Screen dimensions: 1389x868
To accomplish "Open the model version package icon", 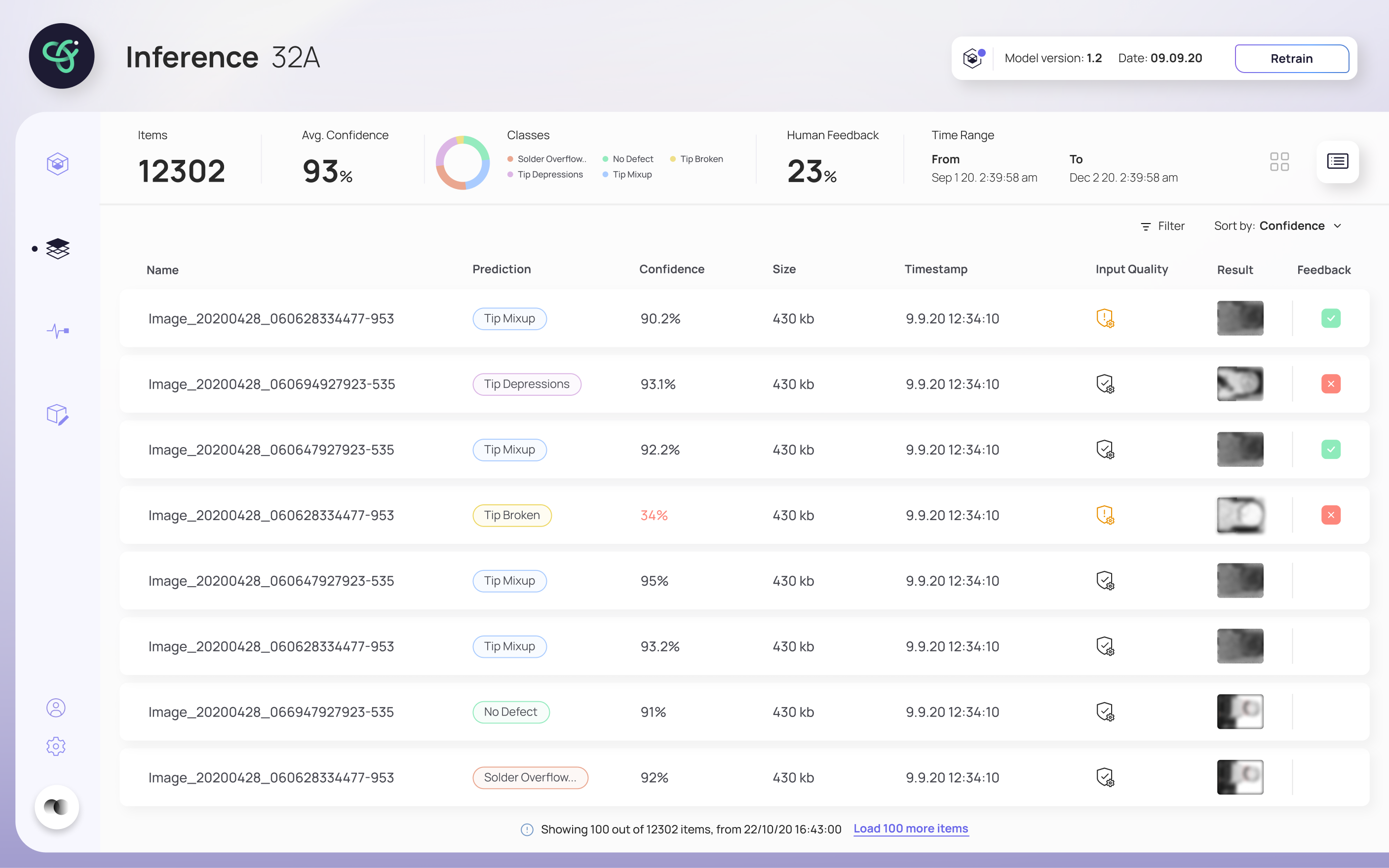I will [973, 58].
